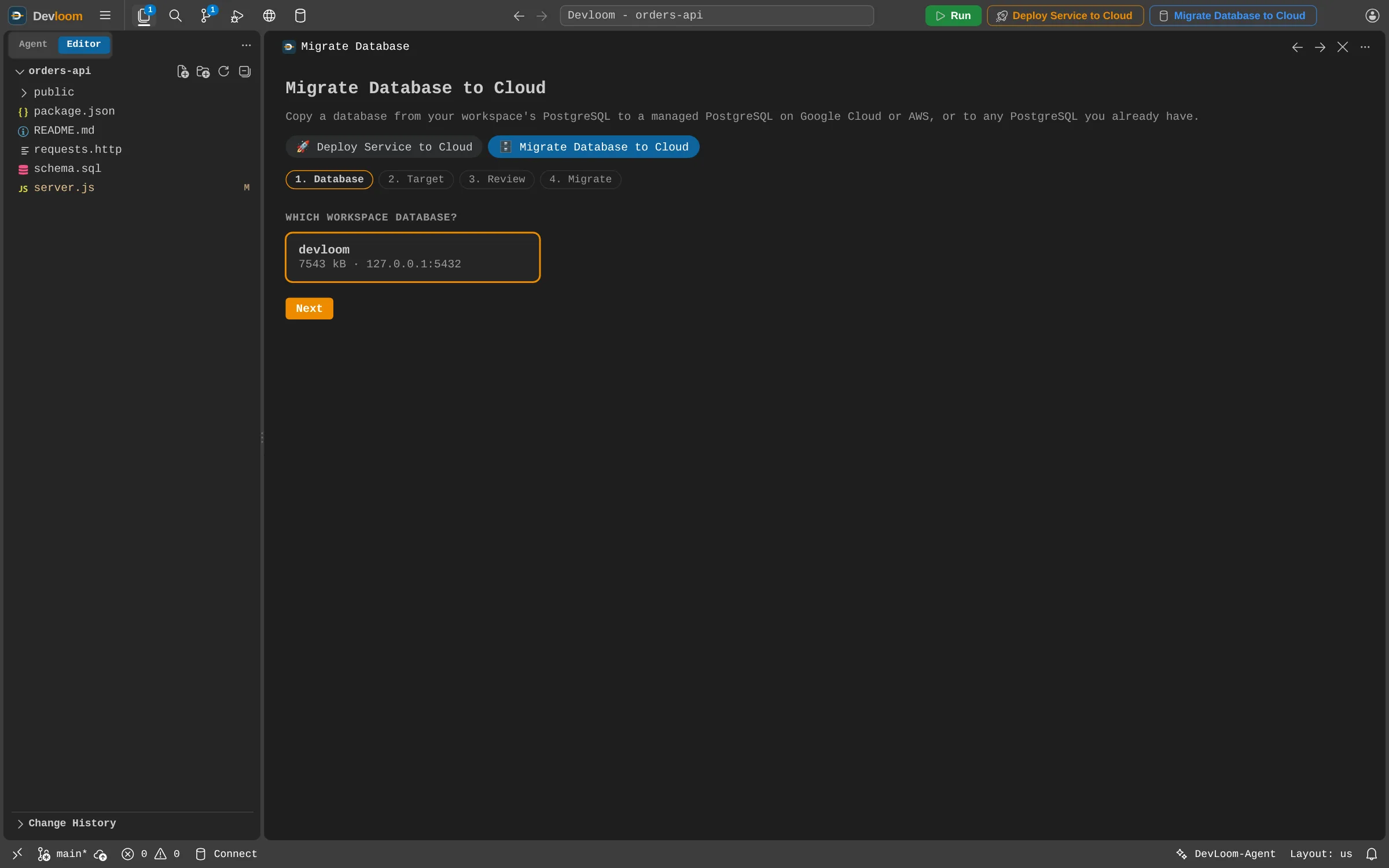Collapse the orders-api root folder

[x=20, y=71]
